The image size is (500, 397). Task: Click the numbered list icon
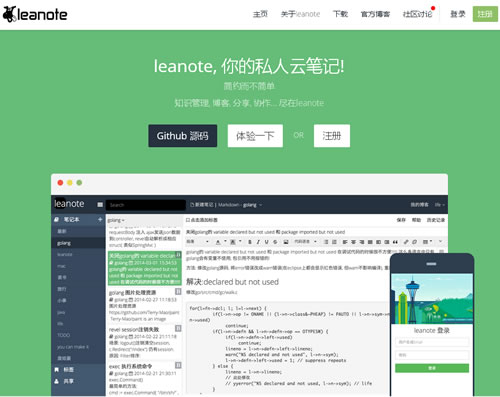(334, 242)
